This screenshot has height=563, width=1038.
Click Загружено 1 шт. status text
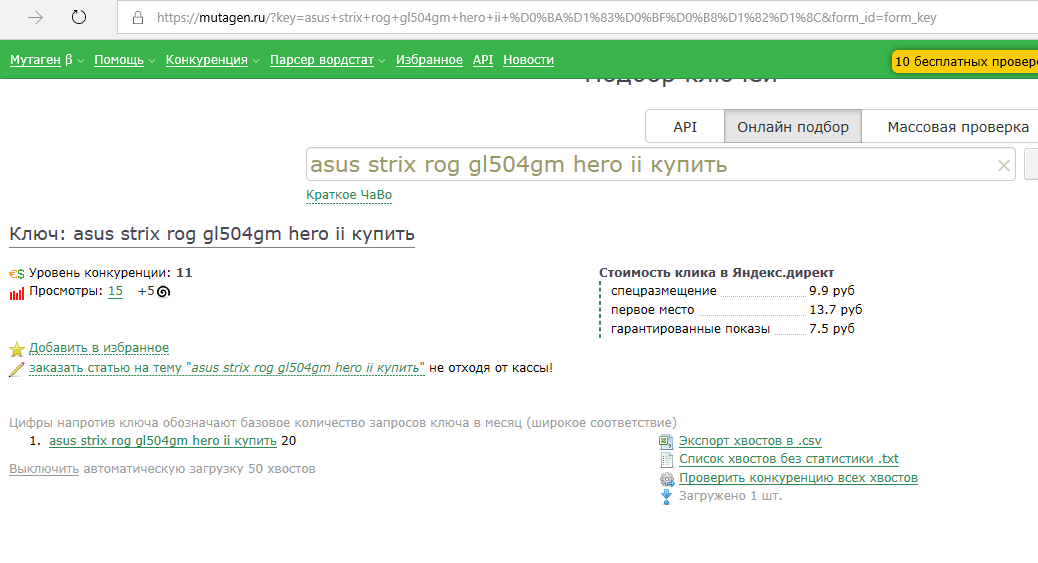(x=730, y=495)
